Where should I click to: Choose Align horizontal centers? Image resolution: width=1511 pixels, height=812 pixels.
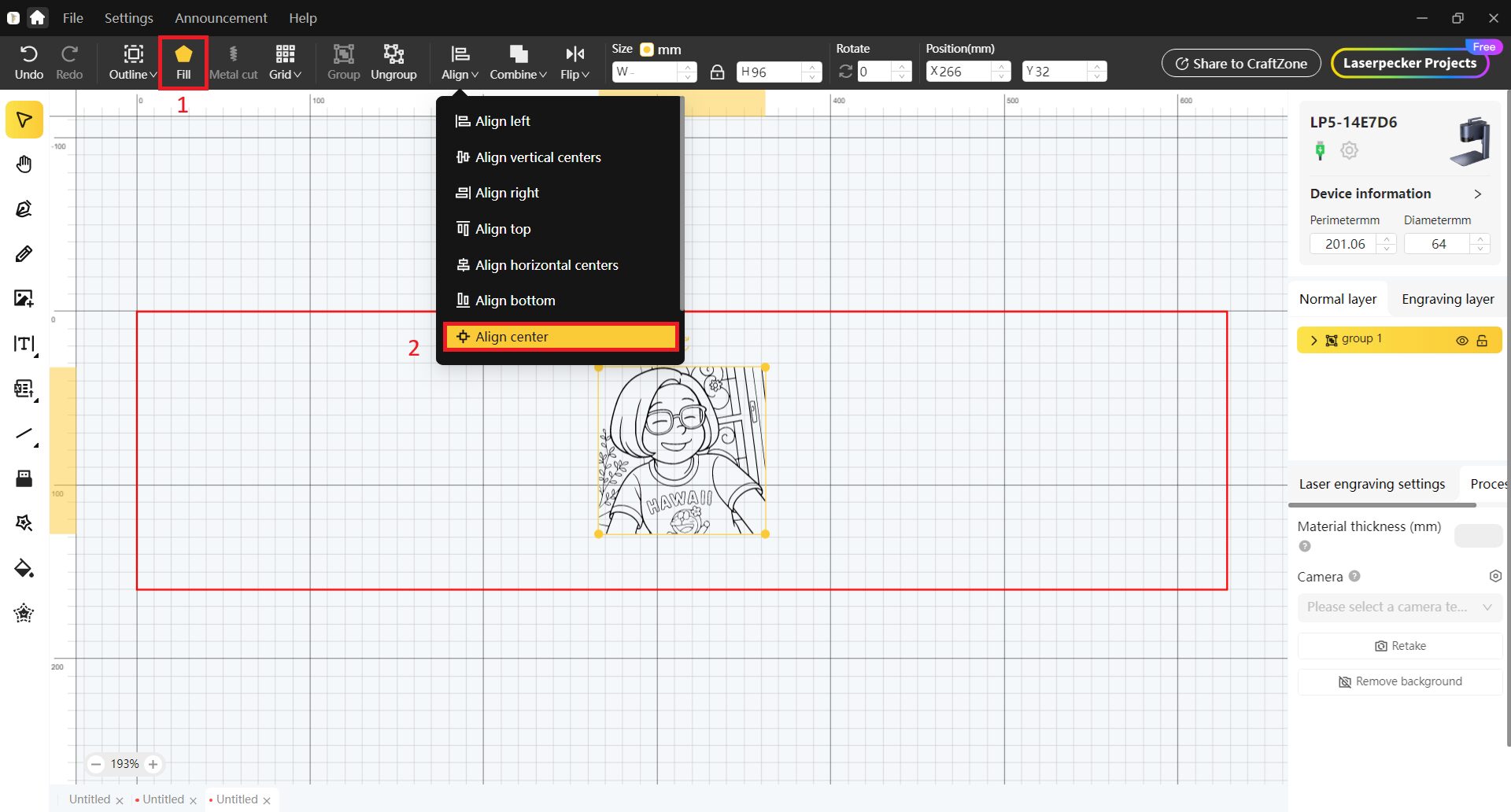[x=560, y=265]
